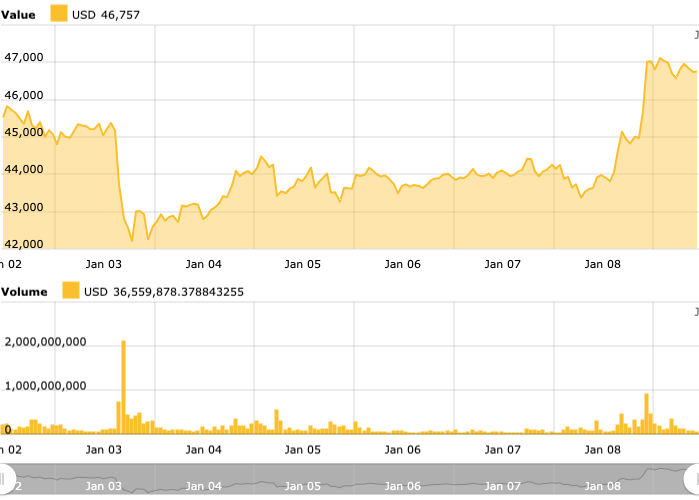Click the 2,000,000,000 volume axis label
This screenshot has height=500, width=699.
46,342
